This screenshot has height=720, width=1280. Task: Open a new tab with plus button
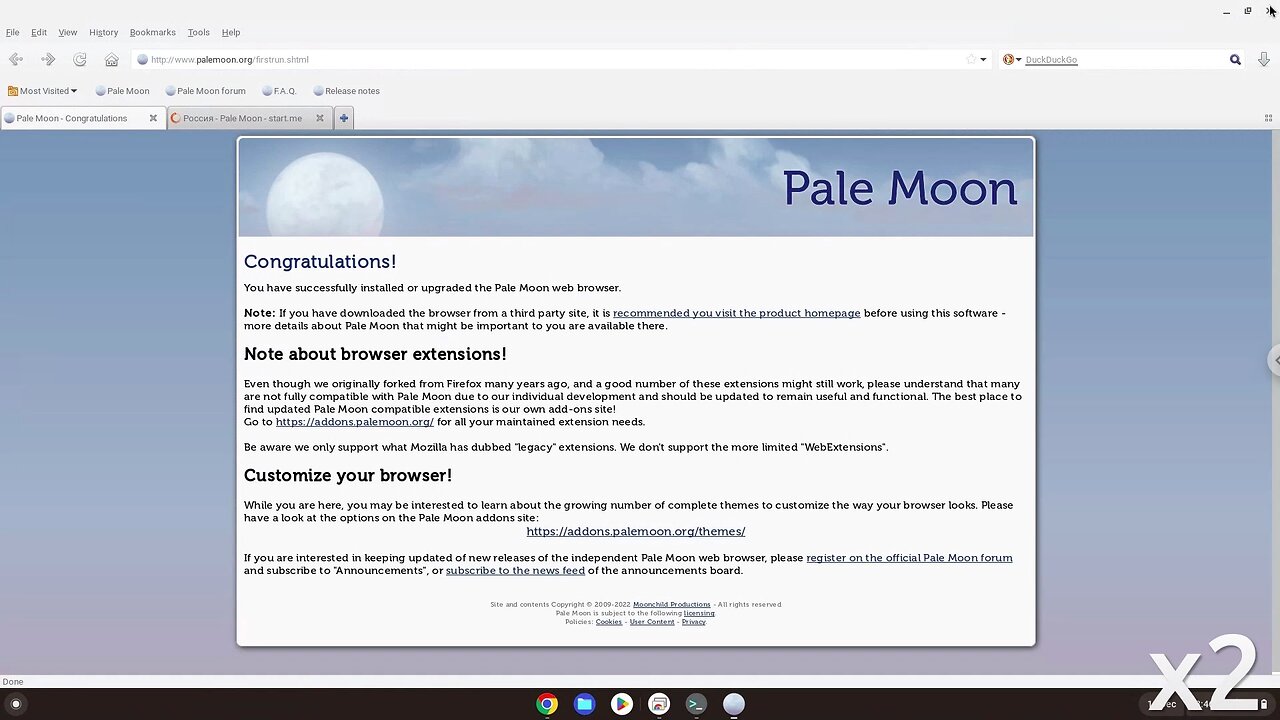tap(343, 118)
